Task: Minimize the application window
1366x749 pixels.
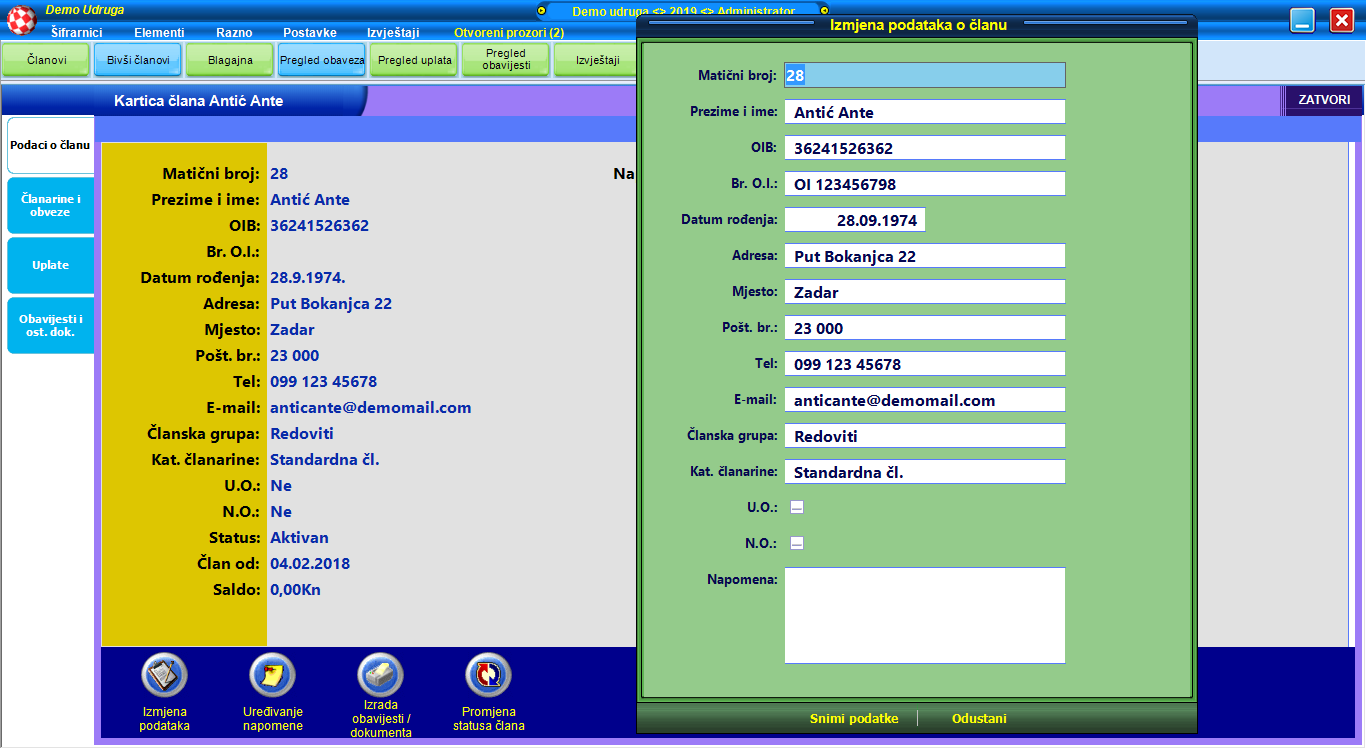Action: (1302, 20)
